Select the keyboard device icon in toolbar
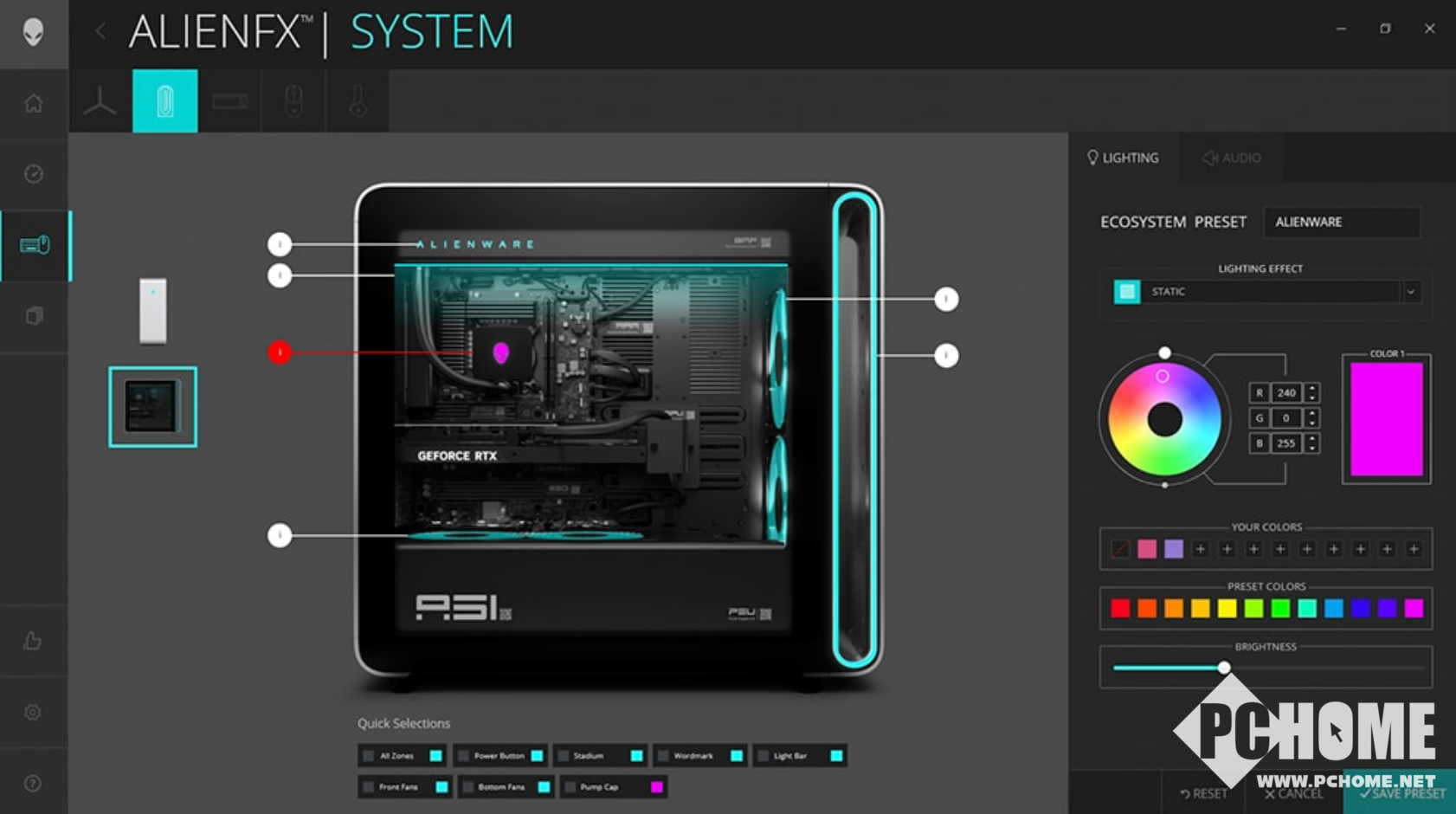The image size is (1456, 814). [229, 102]
